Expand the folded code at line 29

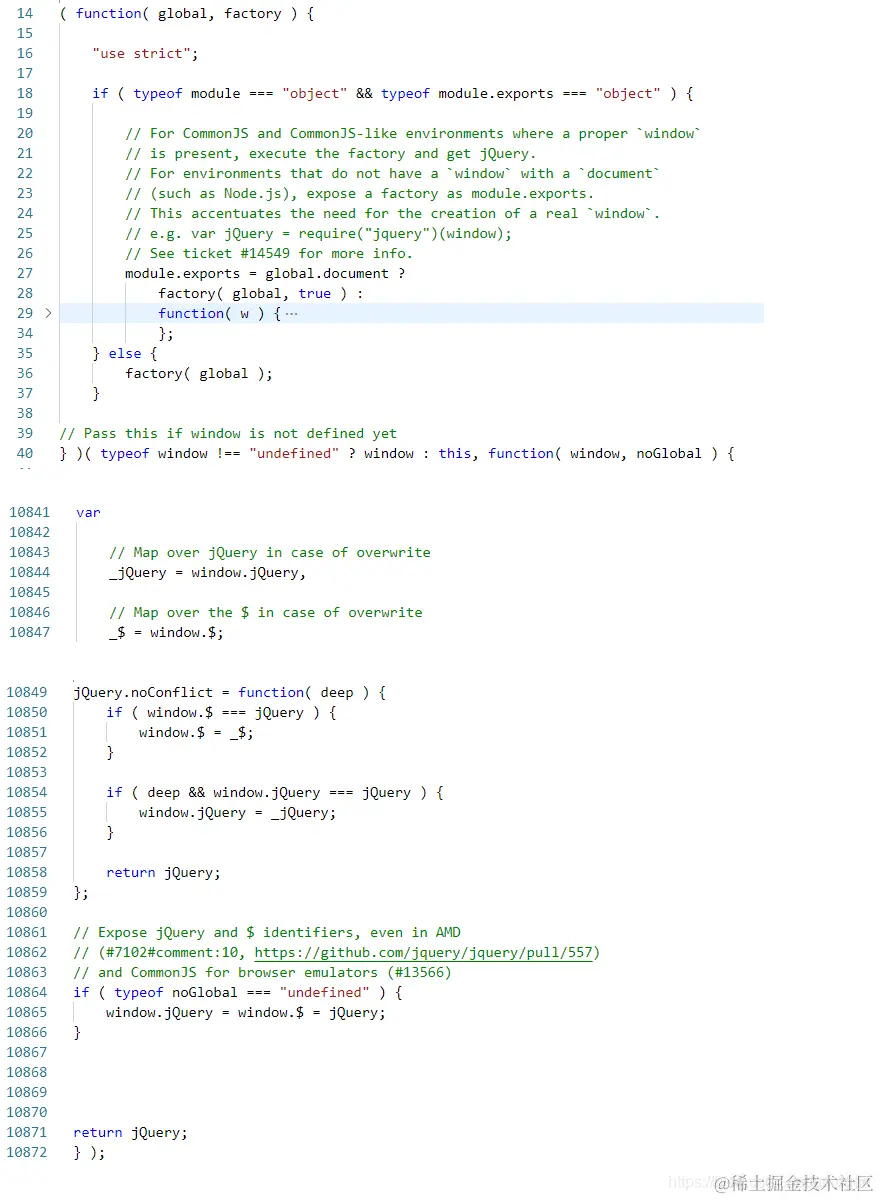pyautogui.click(x=47, y=313)
